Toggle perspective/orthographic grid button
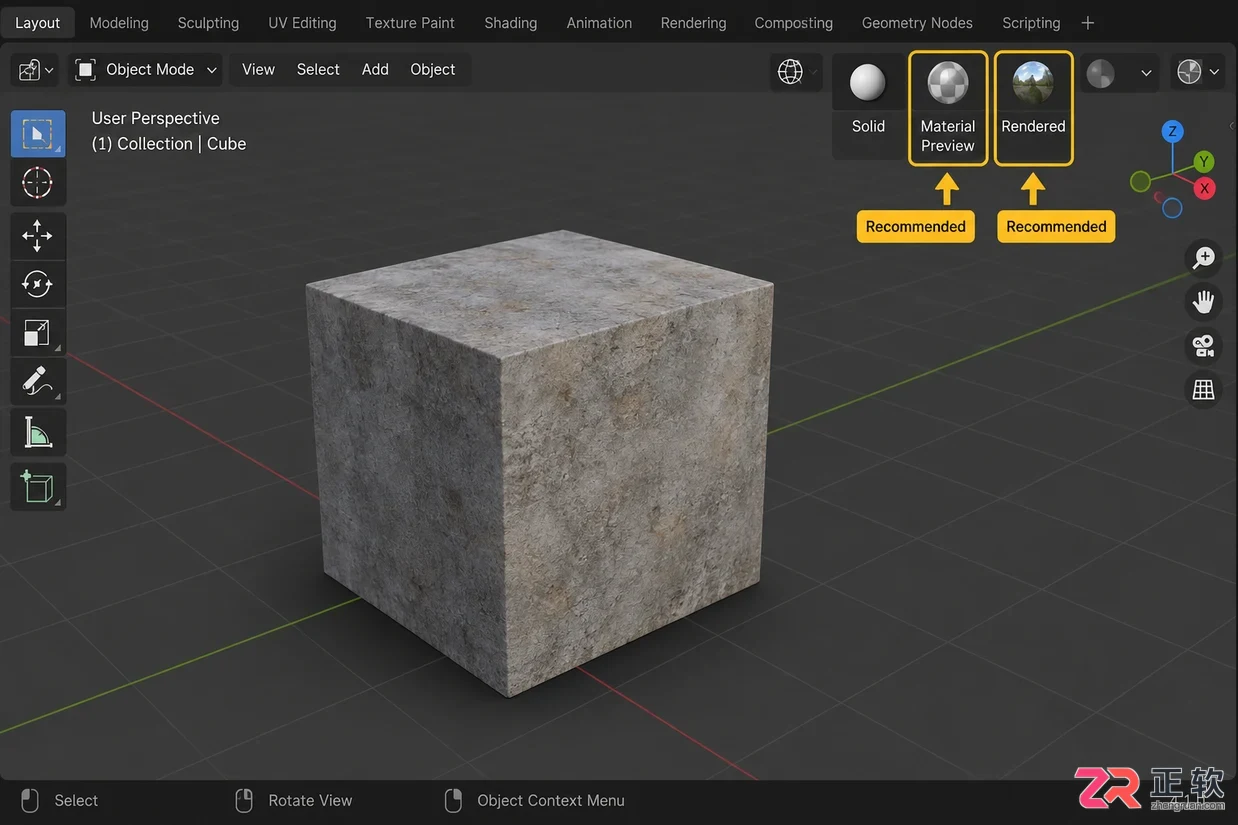 (x=1204, y=389)
